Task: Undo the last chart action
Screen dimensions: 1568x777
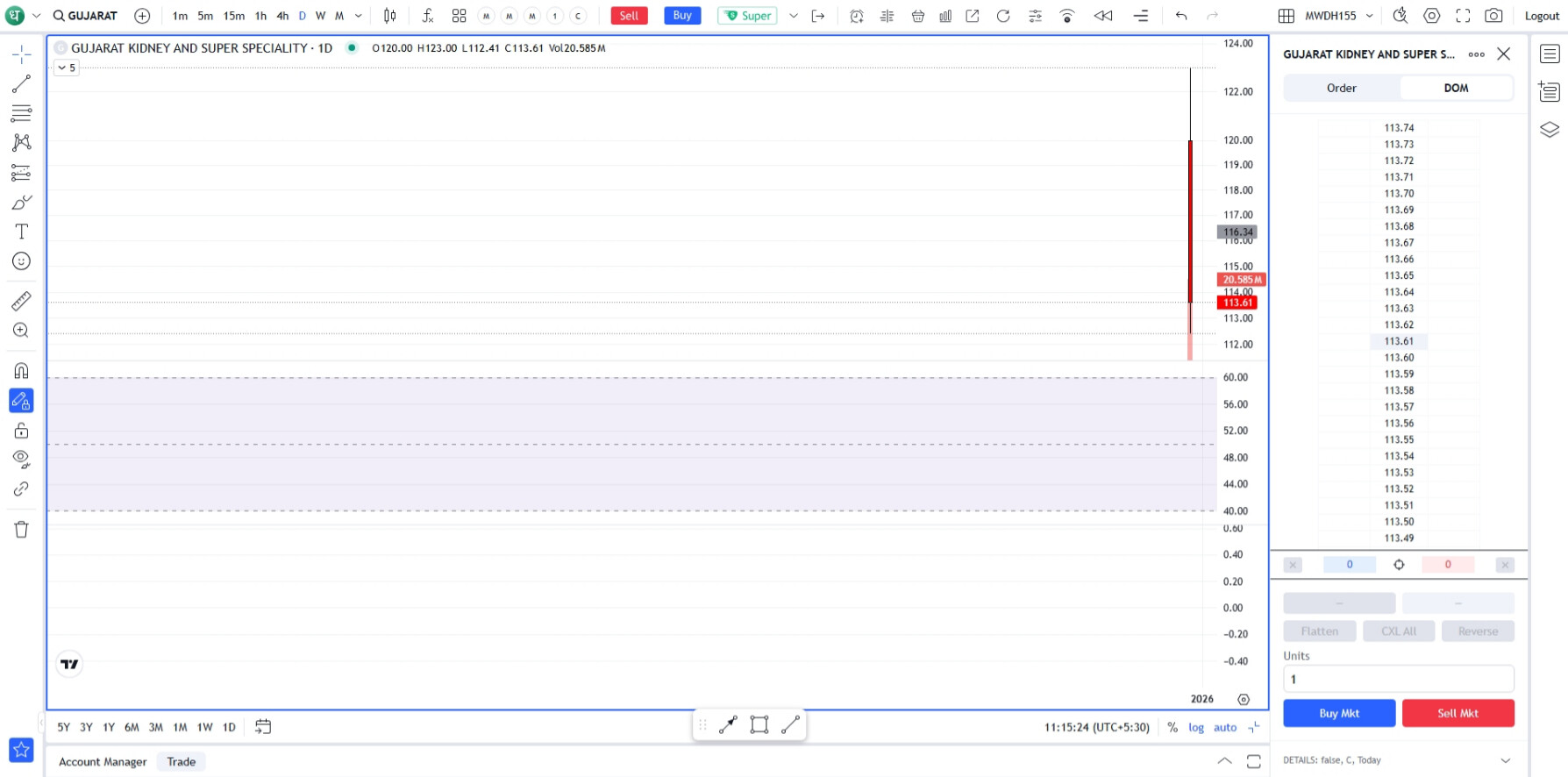Action: tap(1181, 16)
